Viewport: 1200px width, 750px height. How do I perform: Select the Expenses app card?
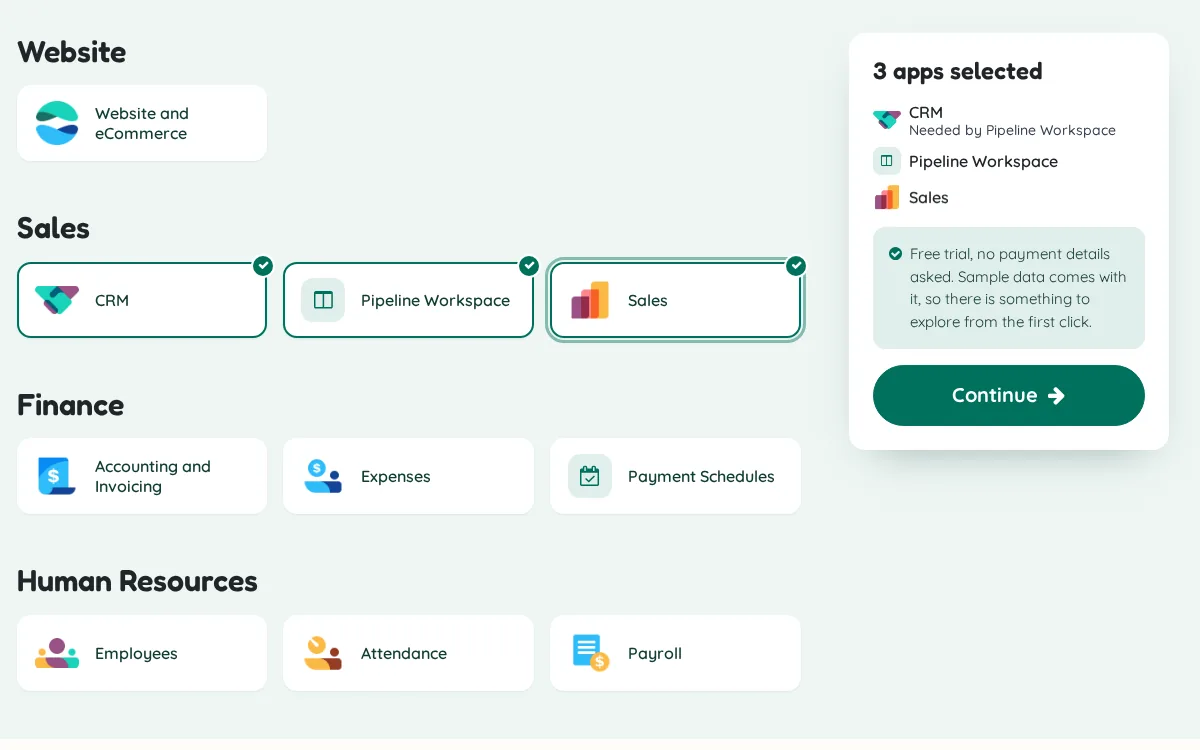[408, 476]
